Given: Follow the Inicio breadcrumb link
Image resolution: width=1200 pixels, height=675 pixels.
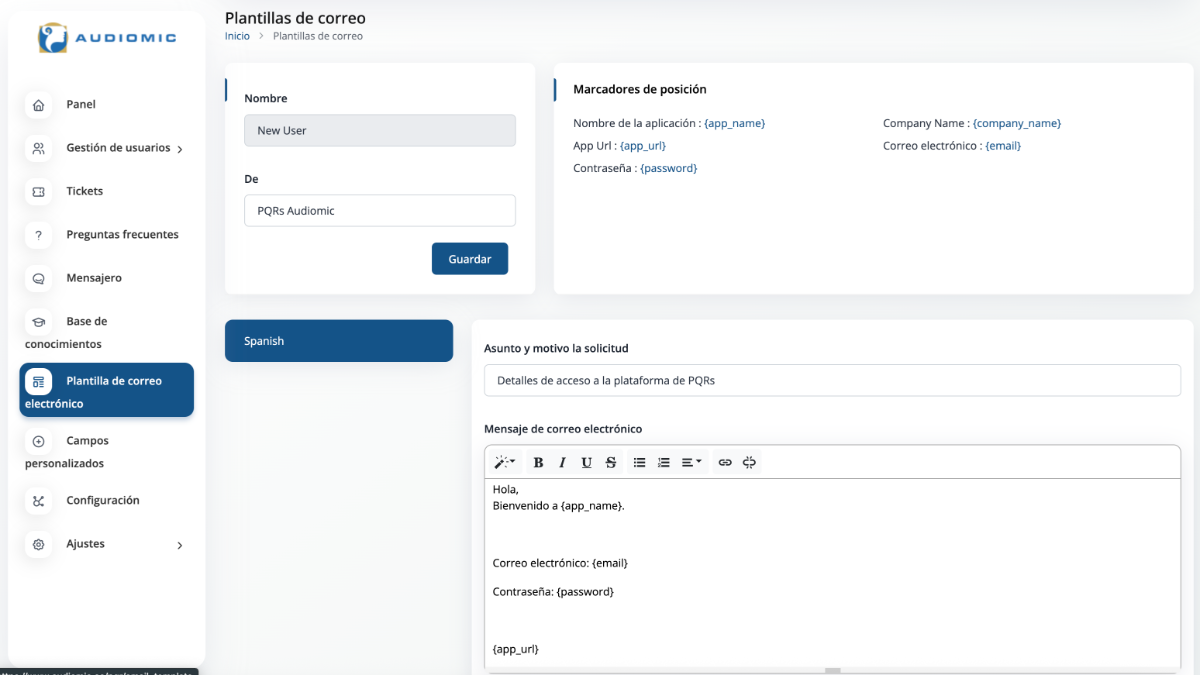Looking at the screenshot, I should pyautogui.click(x=237, y=36).
